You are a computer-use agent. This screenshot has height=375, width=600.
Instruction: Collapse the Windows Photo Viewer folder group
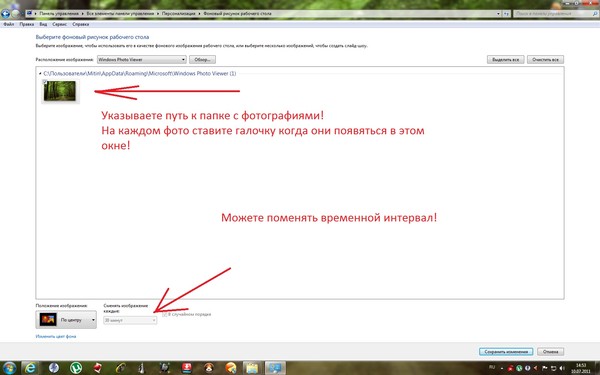click(x=40, y=73)
